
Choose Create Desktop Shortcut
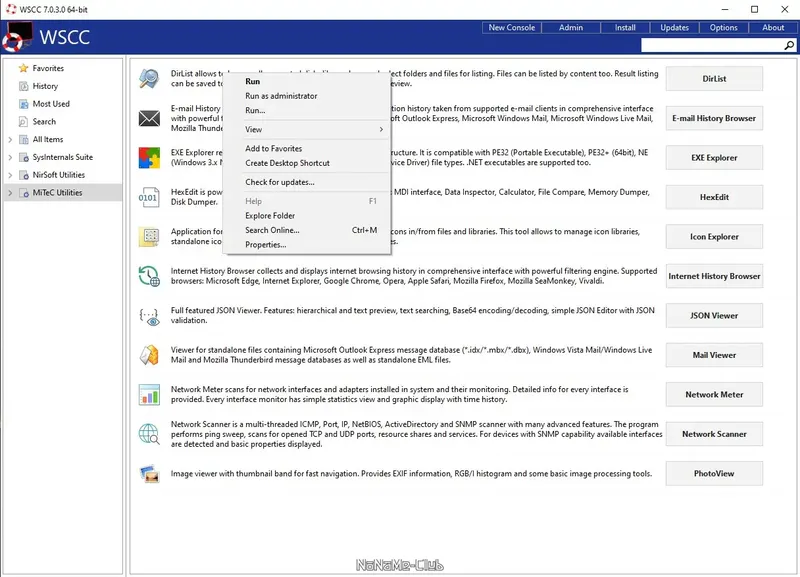click(x=307, y=163)
